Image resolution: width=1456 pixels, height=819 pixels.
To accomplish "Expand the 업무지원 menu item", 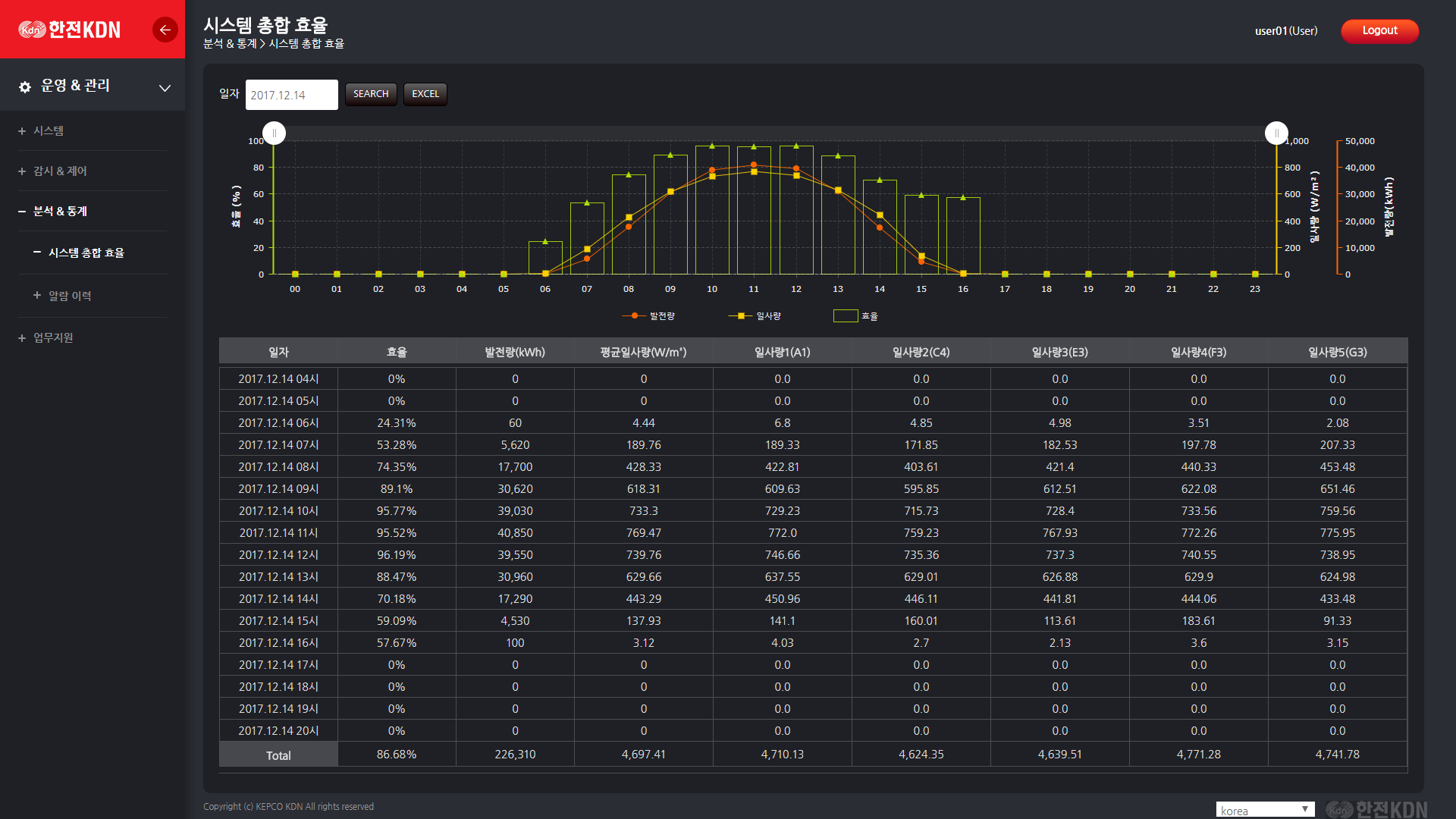I will (x=45, y=337).
